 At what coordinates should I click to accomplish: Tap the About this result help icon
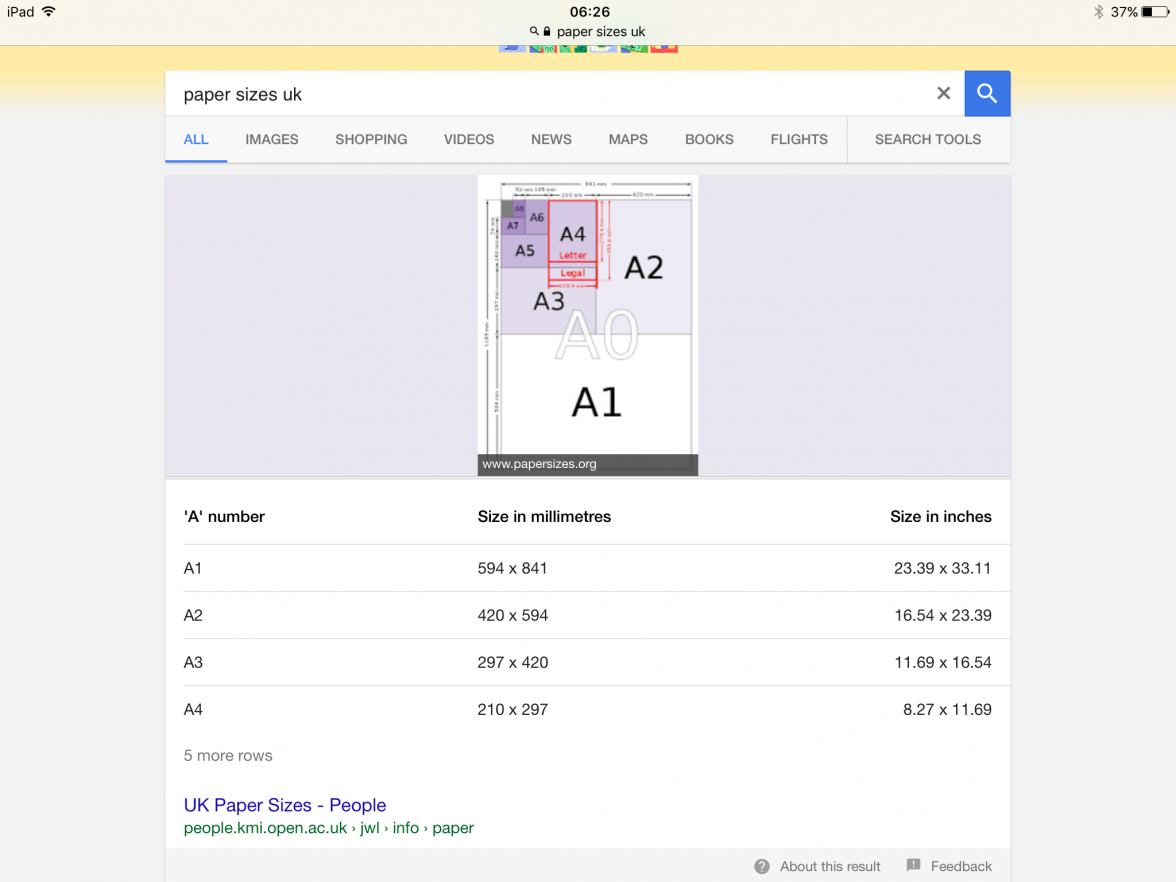(762, 866)
